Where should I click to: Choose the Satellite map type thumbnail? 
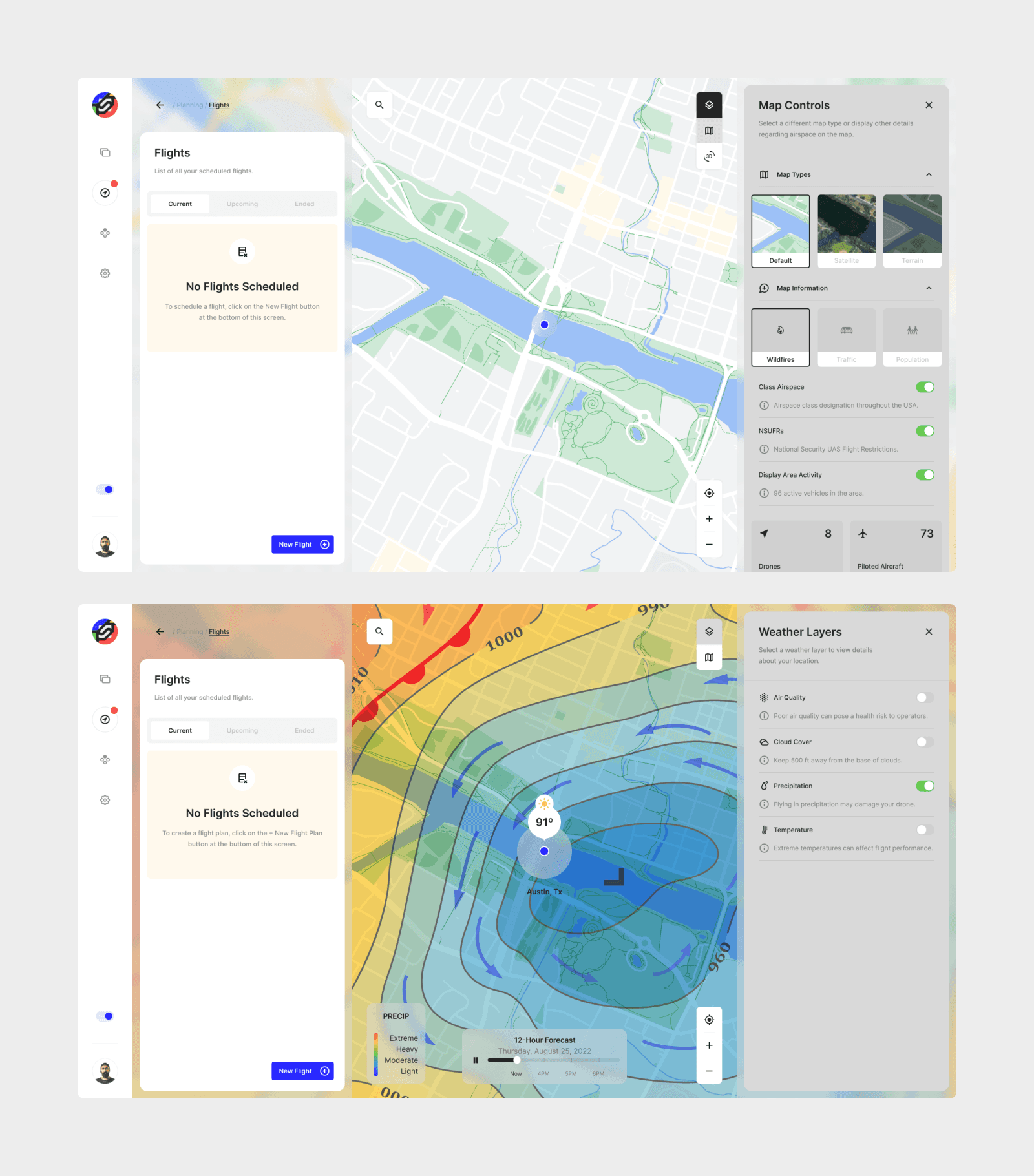coord(847,231)
